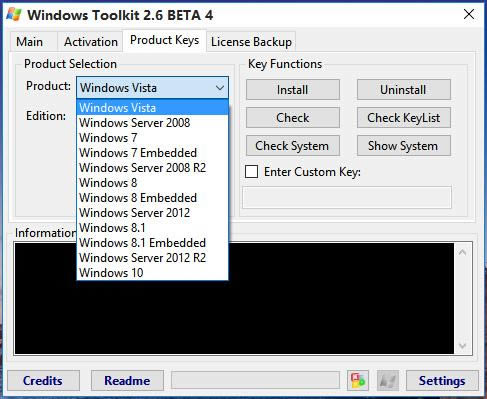Click the Windows flag title bar icon
Screen dimensions: 487x399
[x=14, y=15]
